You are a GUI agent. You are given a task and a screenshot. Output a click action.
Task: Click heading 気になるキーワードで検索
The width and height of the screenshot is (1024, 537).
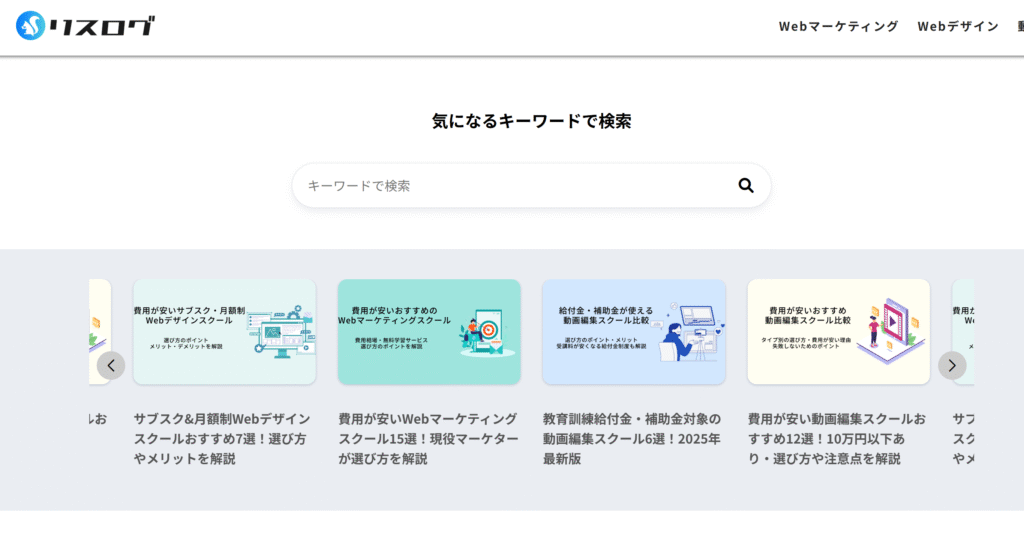point(532,121)
